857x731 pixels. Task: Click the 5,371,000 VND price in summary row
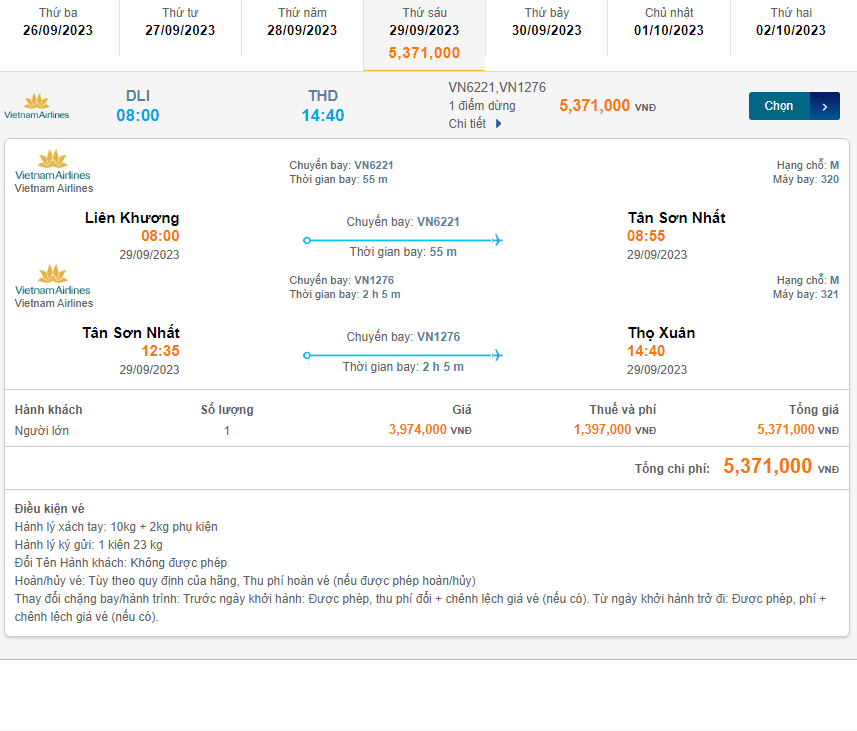pyautogui.click(x=595, y=106)
